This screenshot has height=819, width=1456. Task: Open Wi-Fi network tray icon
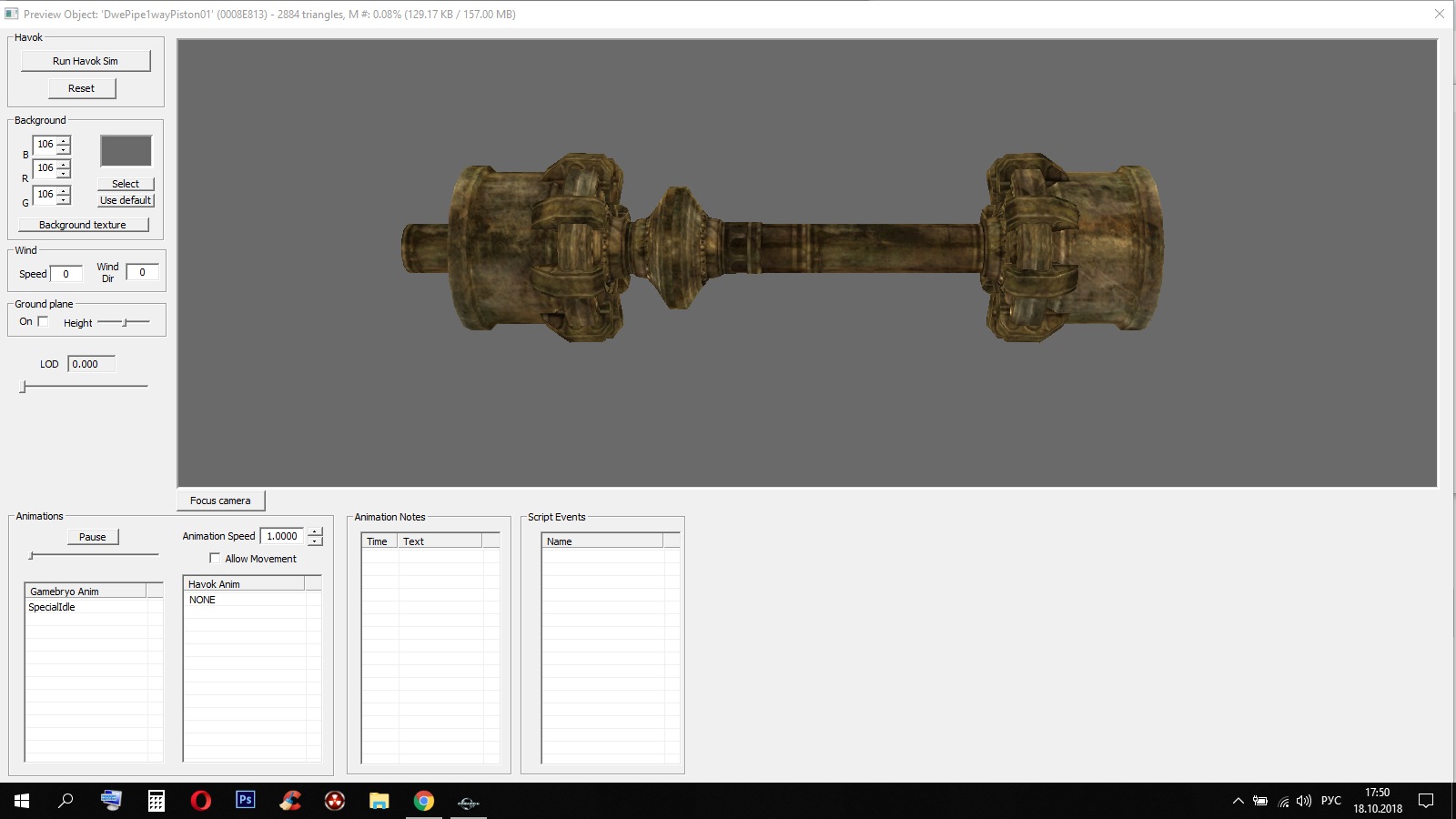tap(1283, 801)
